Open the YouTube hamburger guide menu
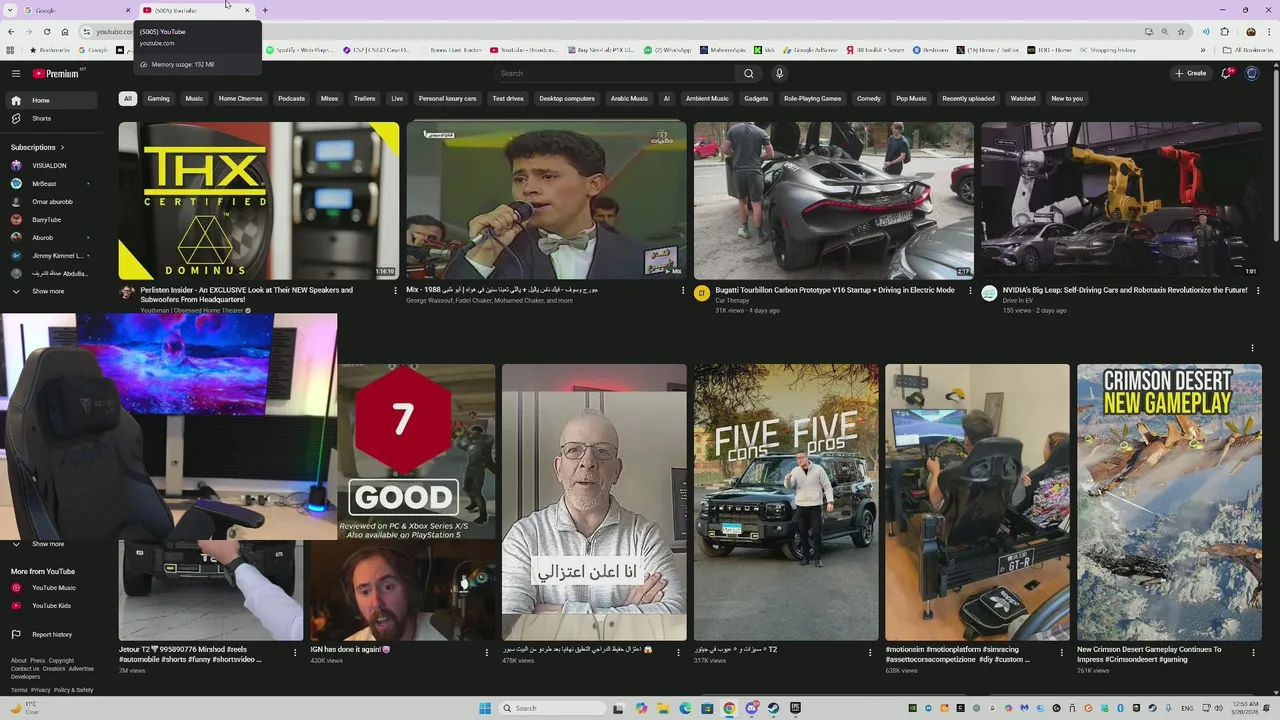This screenshot has height=720, width=1280. 16,73
